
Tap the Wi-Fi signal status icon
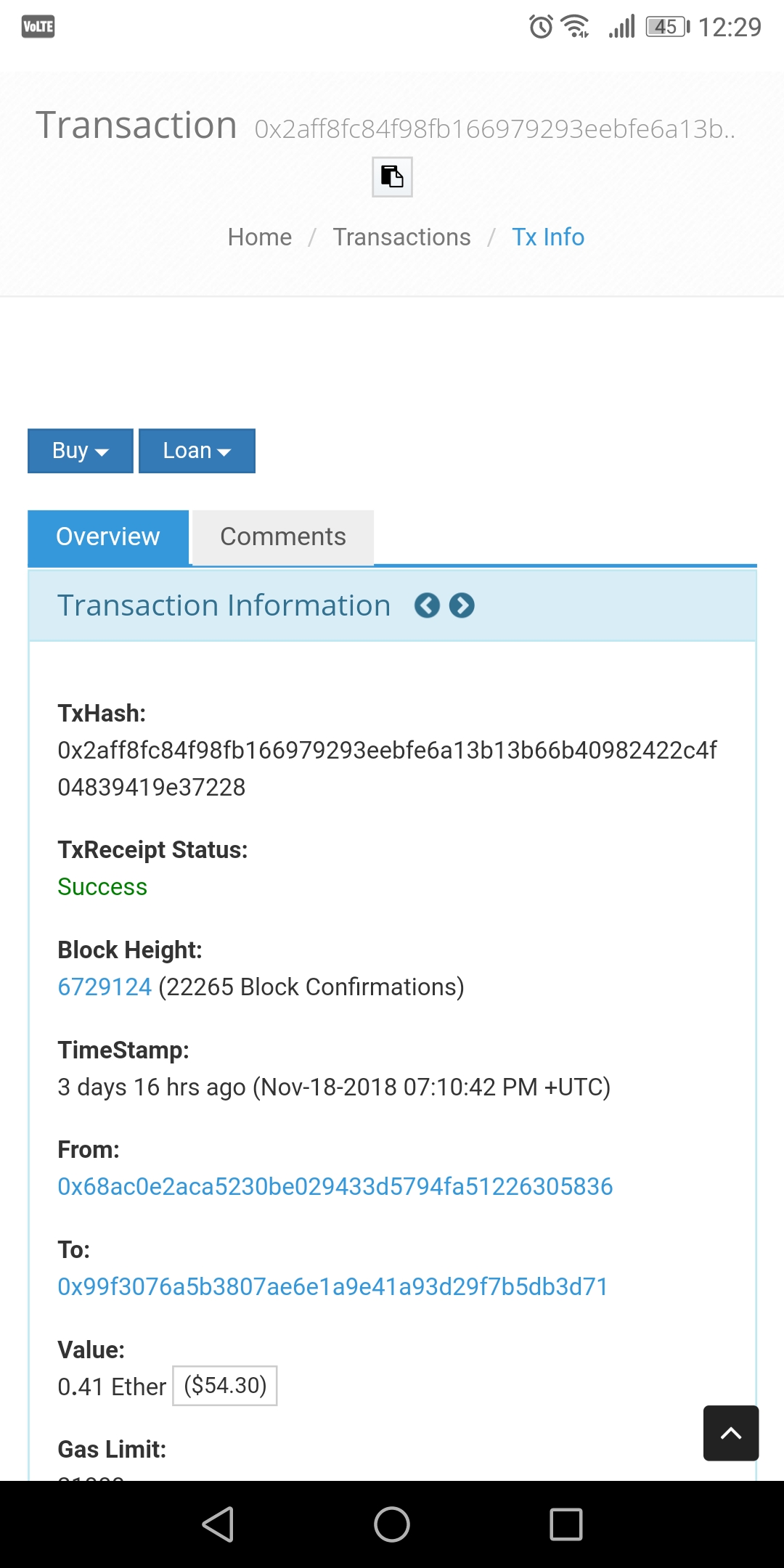point(576,27)
